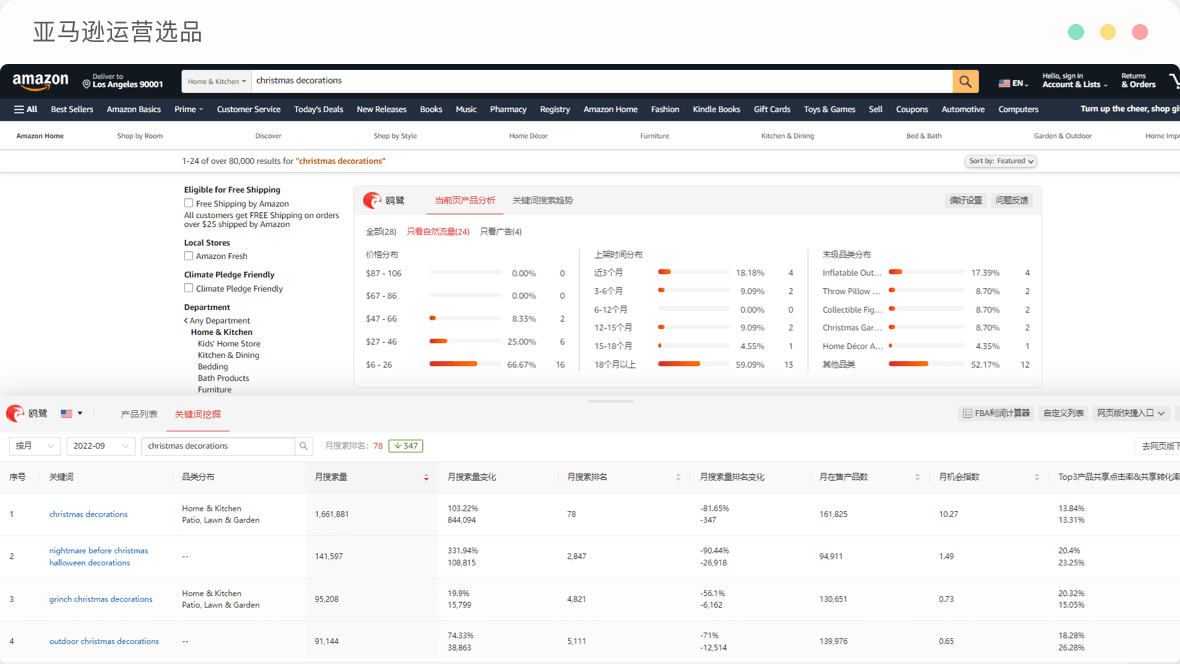The height and width of the screenshot is (664, 1180).
Task: Sort the monthly products-on-sale column
Action: click(x=917, y=477)
